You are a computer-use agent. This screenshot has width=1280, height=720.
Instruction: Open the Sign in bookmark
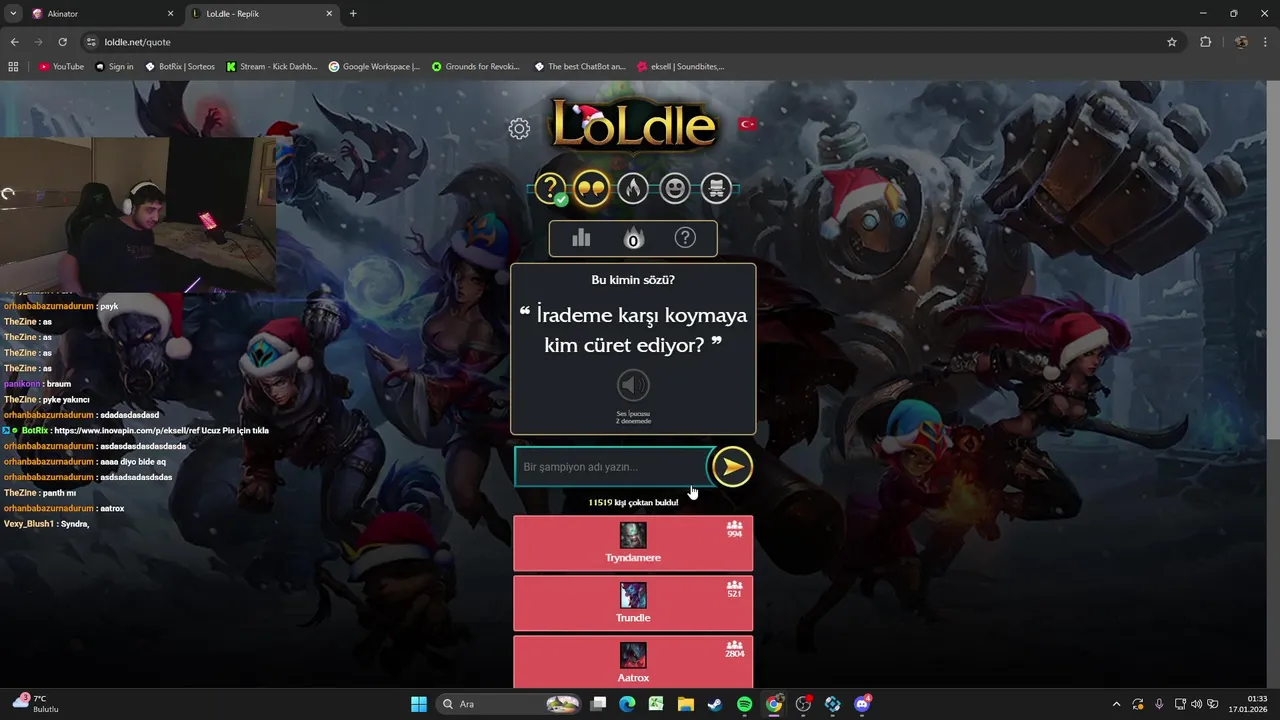click(114, 67)
